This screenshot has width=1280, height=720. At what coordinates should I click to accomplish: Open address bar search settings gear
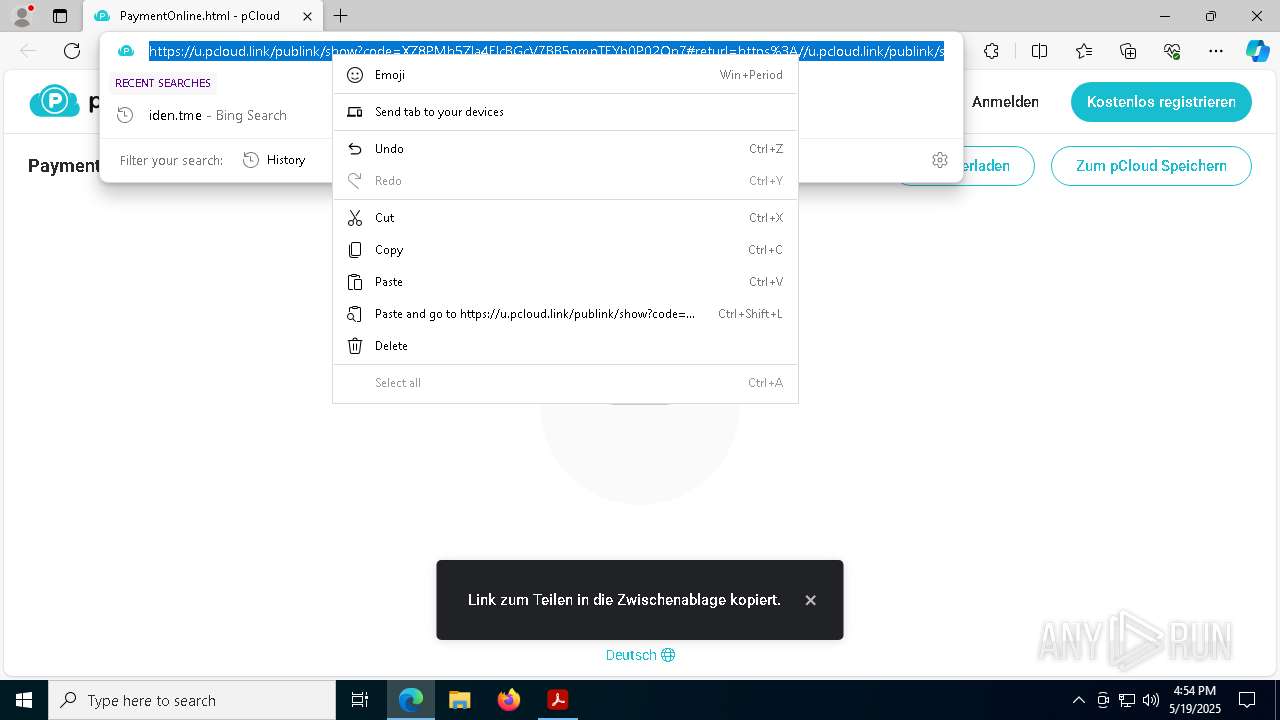(940, 160)
